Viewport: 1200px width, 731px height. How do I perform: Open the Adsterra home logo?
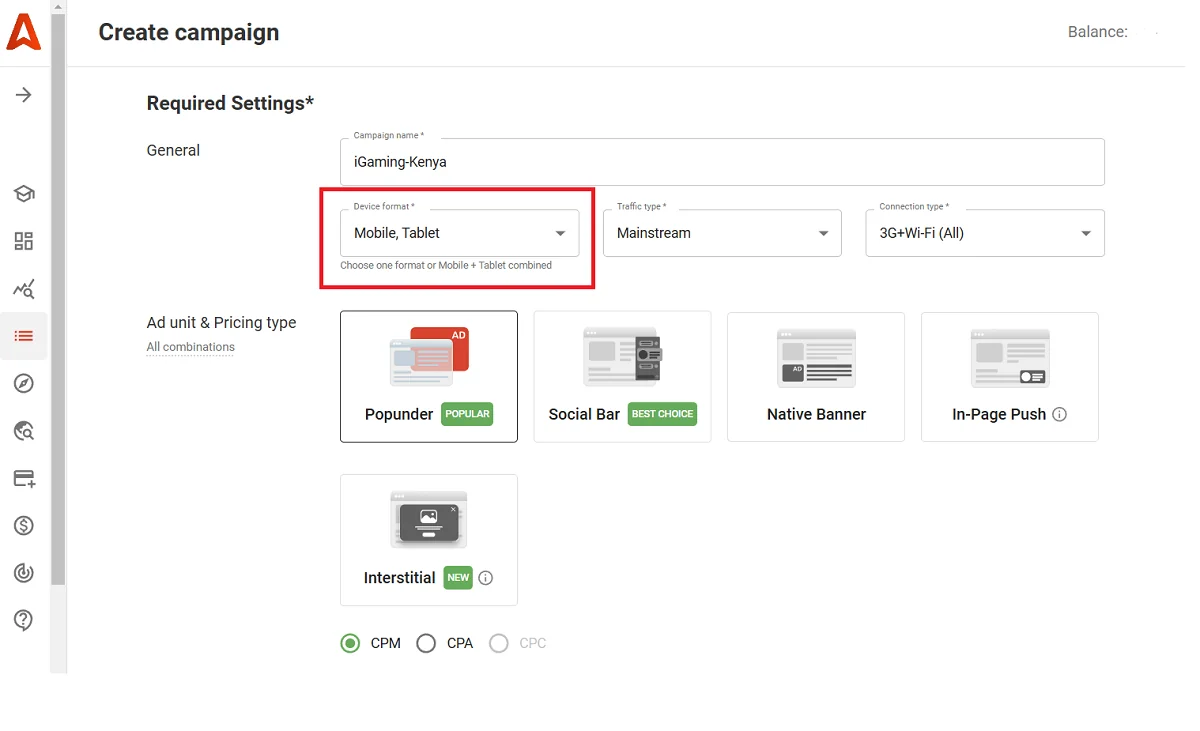[24, 32]
